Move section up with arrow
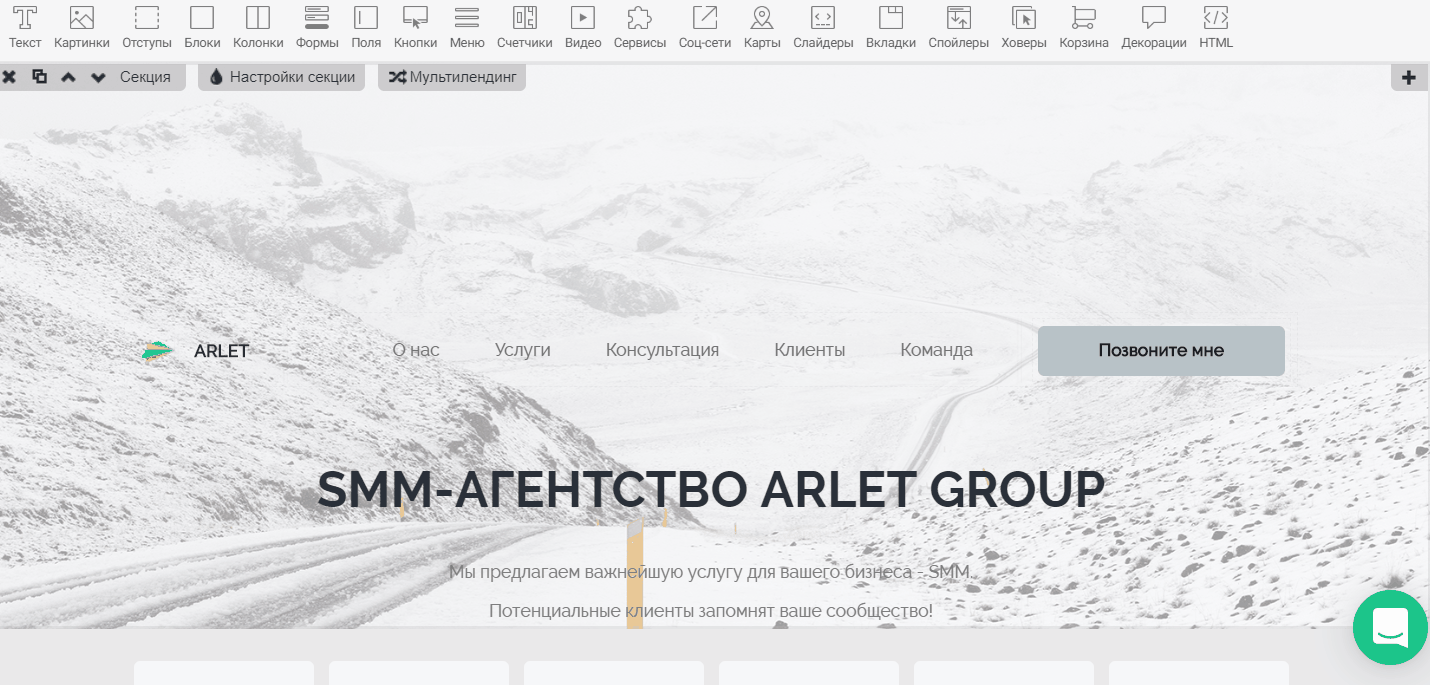The height and width of the screenshot is (685, 1430). click(68, 77)
